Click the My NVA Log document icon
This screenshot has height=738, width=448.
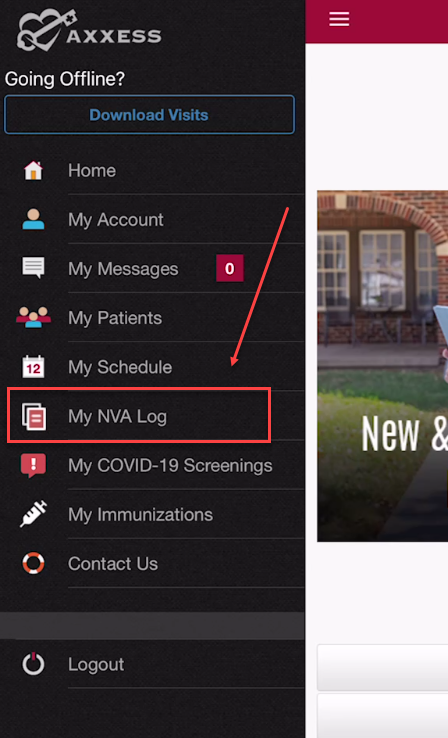[x=34, y=417]
